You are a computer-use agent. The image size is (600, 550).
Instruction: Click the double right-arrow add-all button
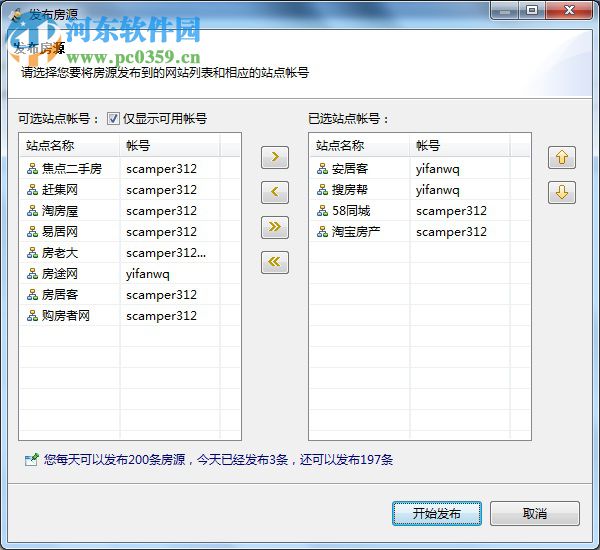point(275,227)
